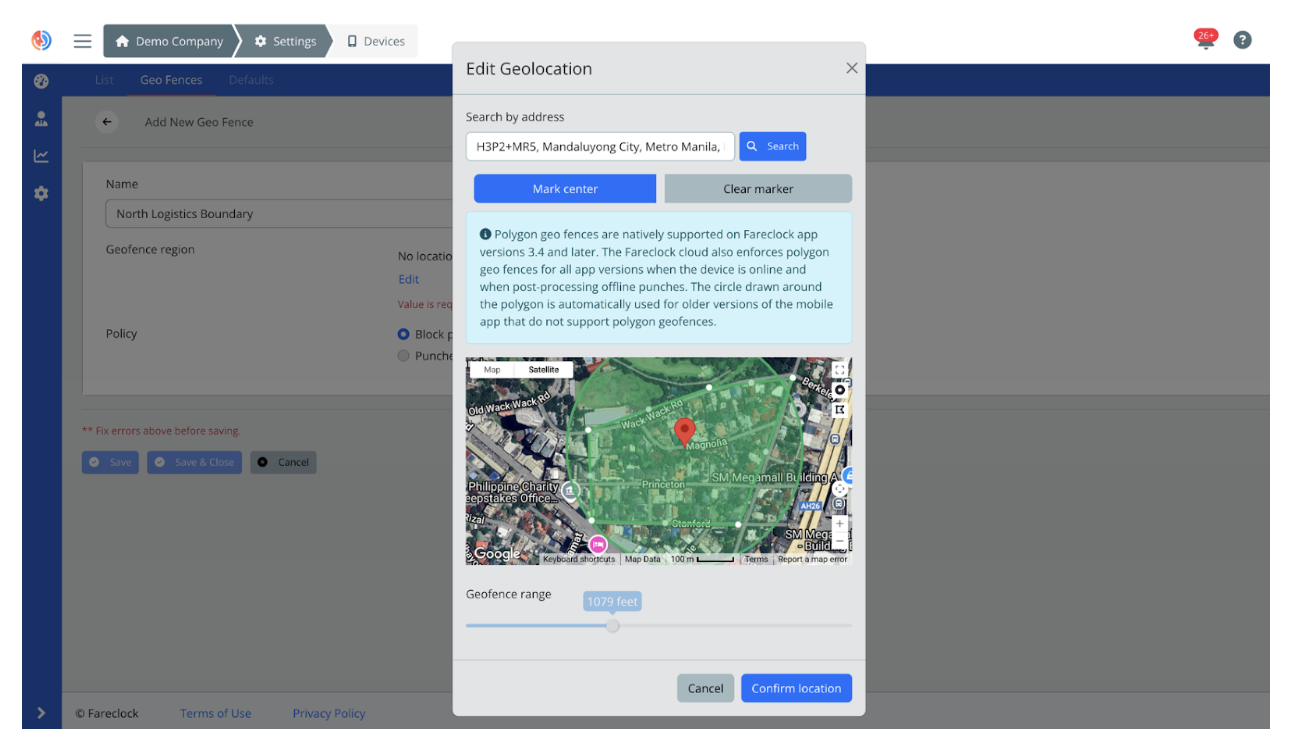Image resolution: width=1290 pixels, height=746 pixels.
Task: Click the address search input field
Action: [598, 146]
